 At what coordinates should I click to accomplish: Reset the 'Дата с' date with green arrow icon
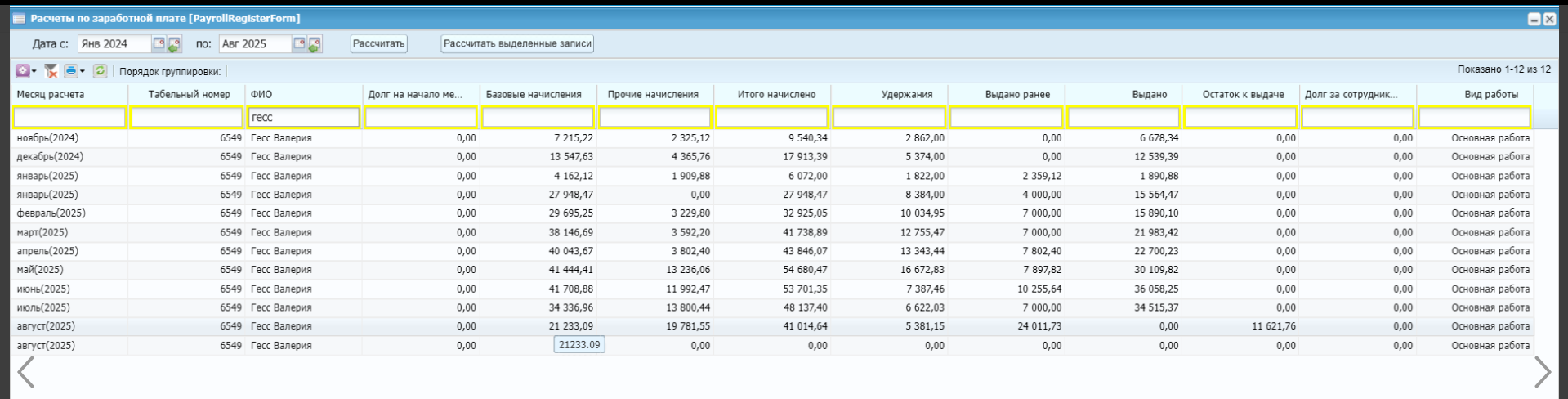174,44
